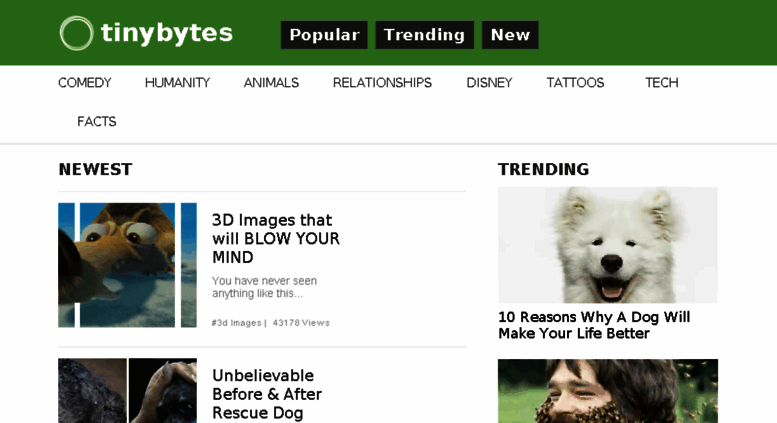
Task: Click the #3d Images tag
Action: click(x=236, y=323)
